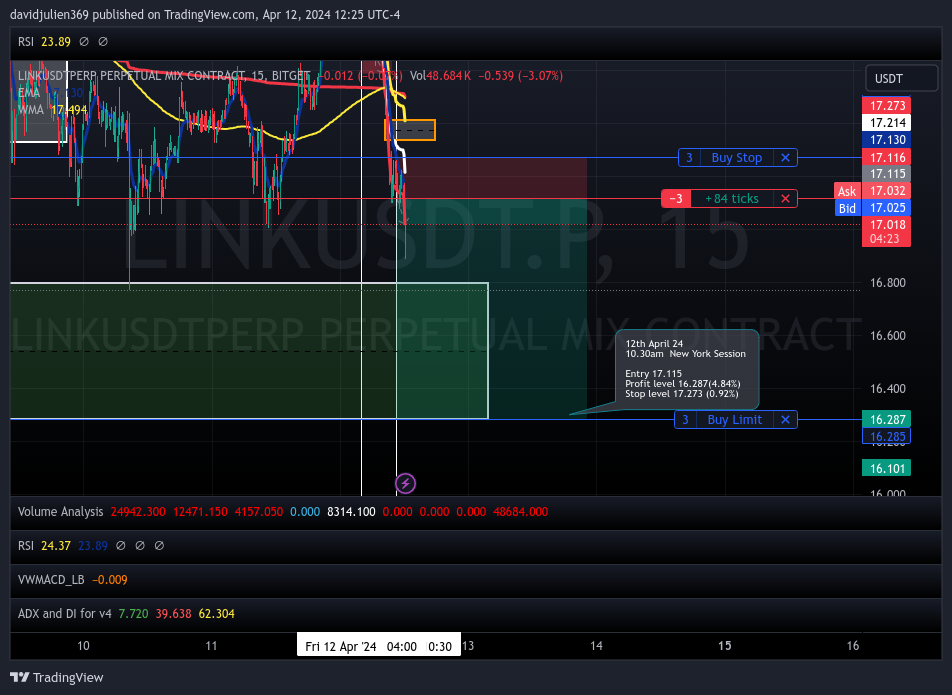Click date 10 on the time axis
Image resolution: width=952 pixels, height=695 pixels.
coord(83,646)
